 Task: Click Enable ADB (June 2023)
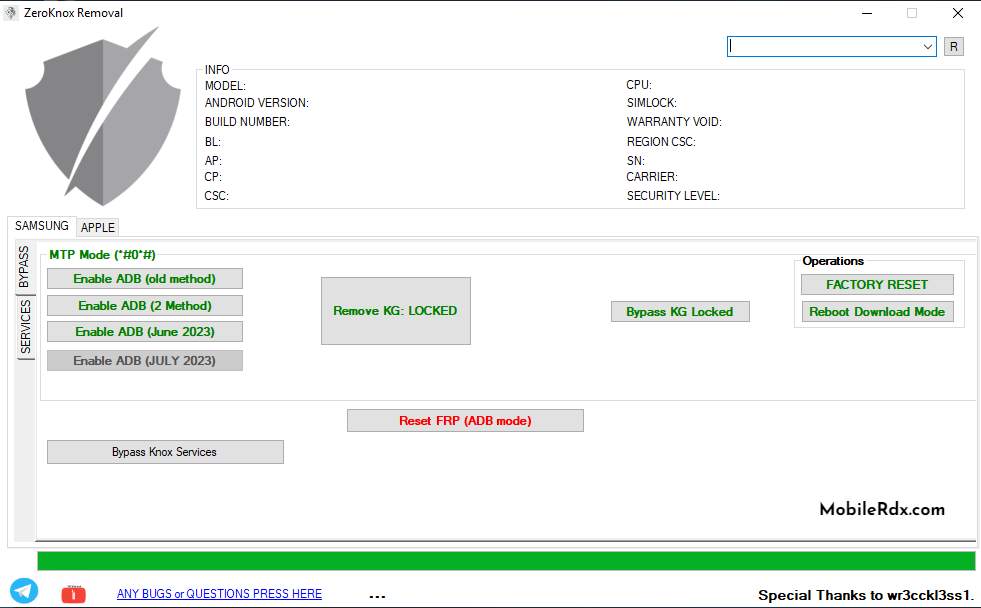point(145,332)
